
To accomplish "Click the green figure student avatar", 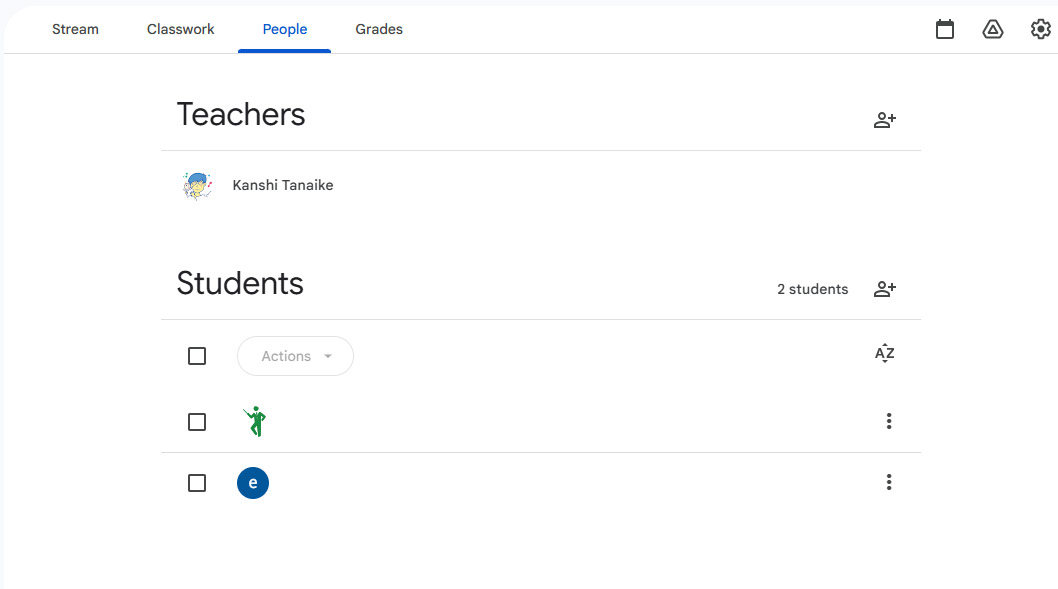I will coord(255,422).
